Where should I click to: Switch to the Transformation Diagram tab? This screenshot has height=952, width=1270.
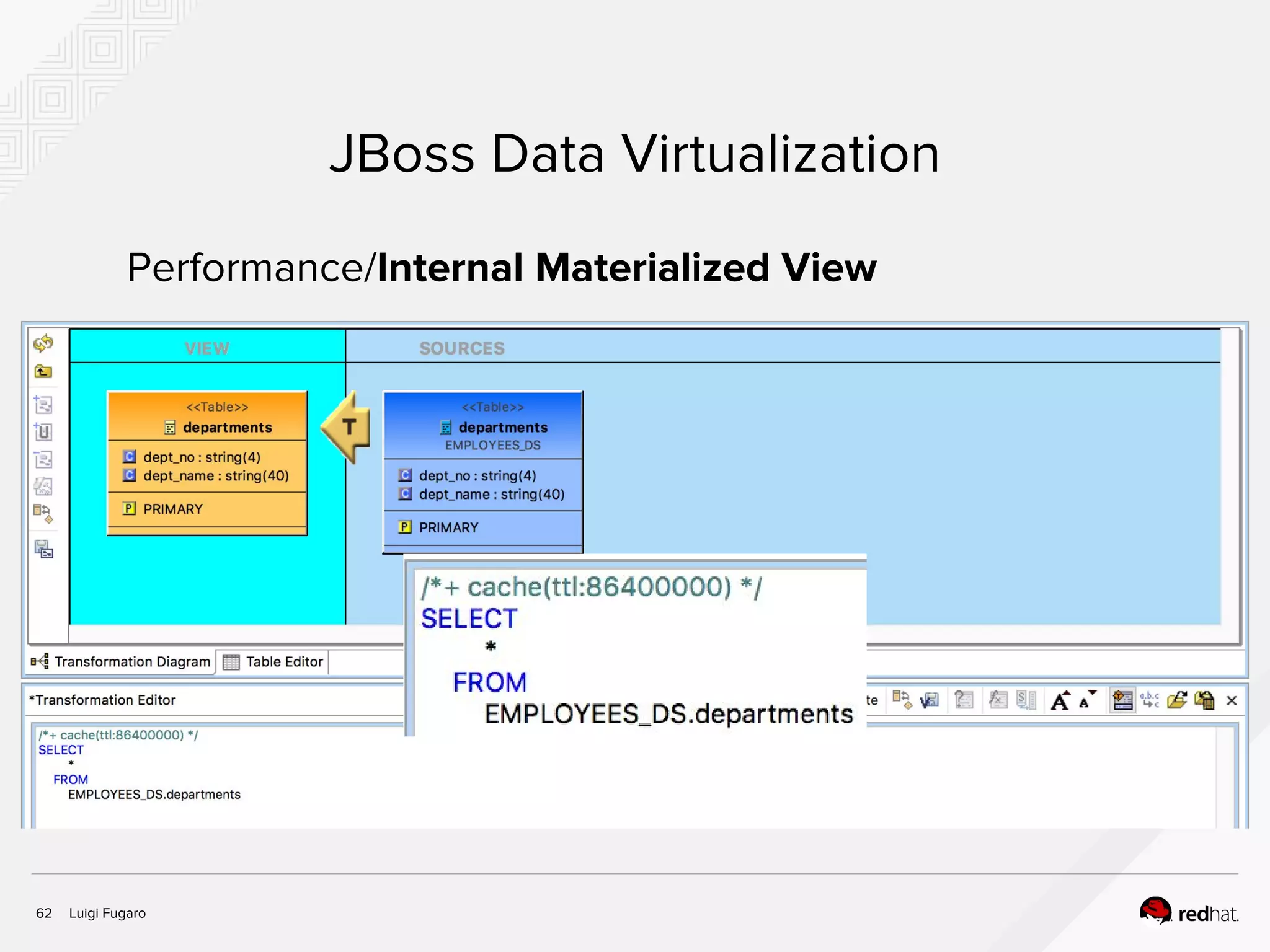(121, 662)
